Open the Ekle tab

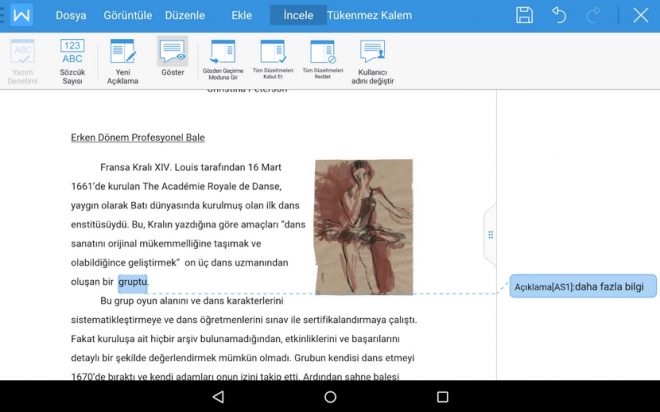[x=242, y=16]
